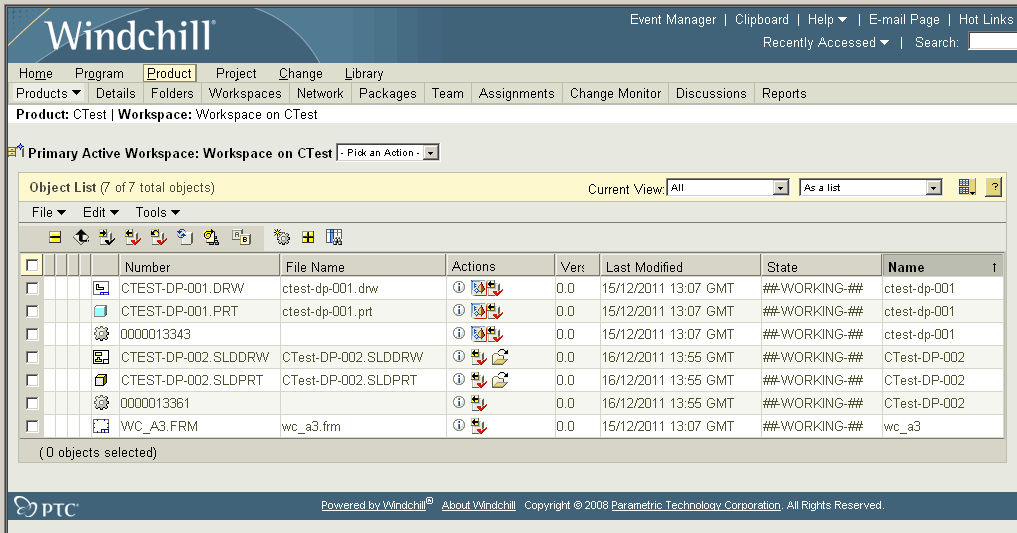Click the Powered by Windchill link
The height and width of the screenshot is (533, 1017).
(375, 505)
